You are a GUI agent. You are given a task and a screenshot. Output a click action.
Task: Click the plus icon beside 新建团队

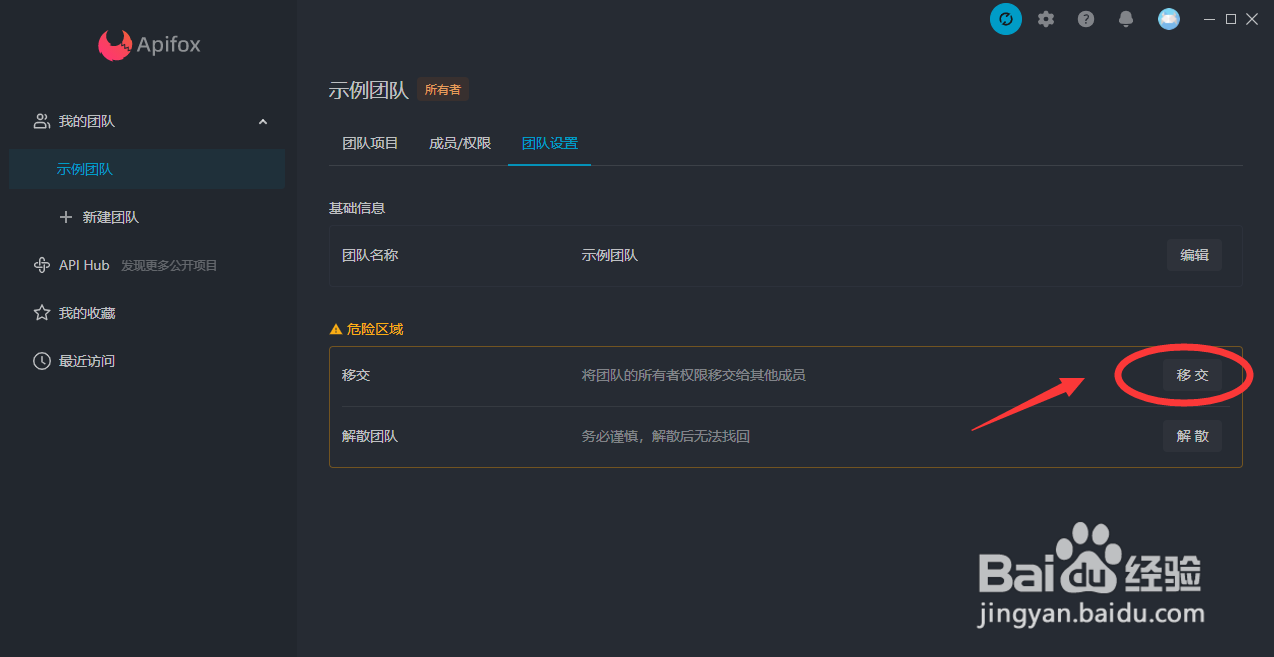click(x=66, y=217)
